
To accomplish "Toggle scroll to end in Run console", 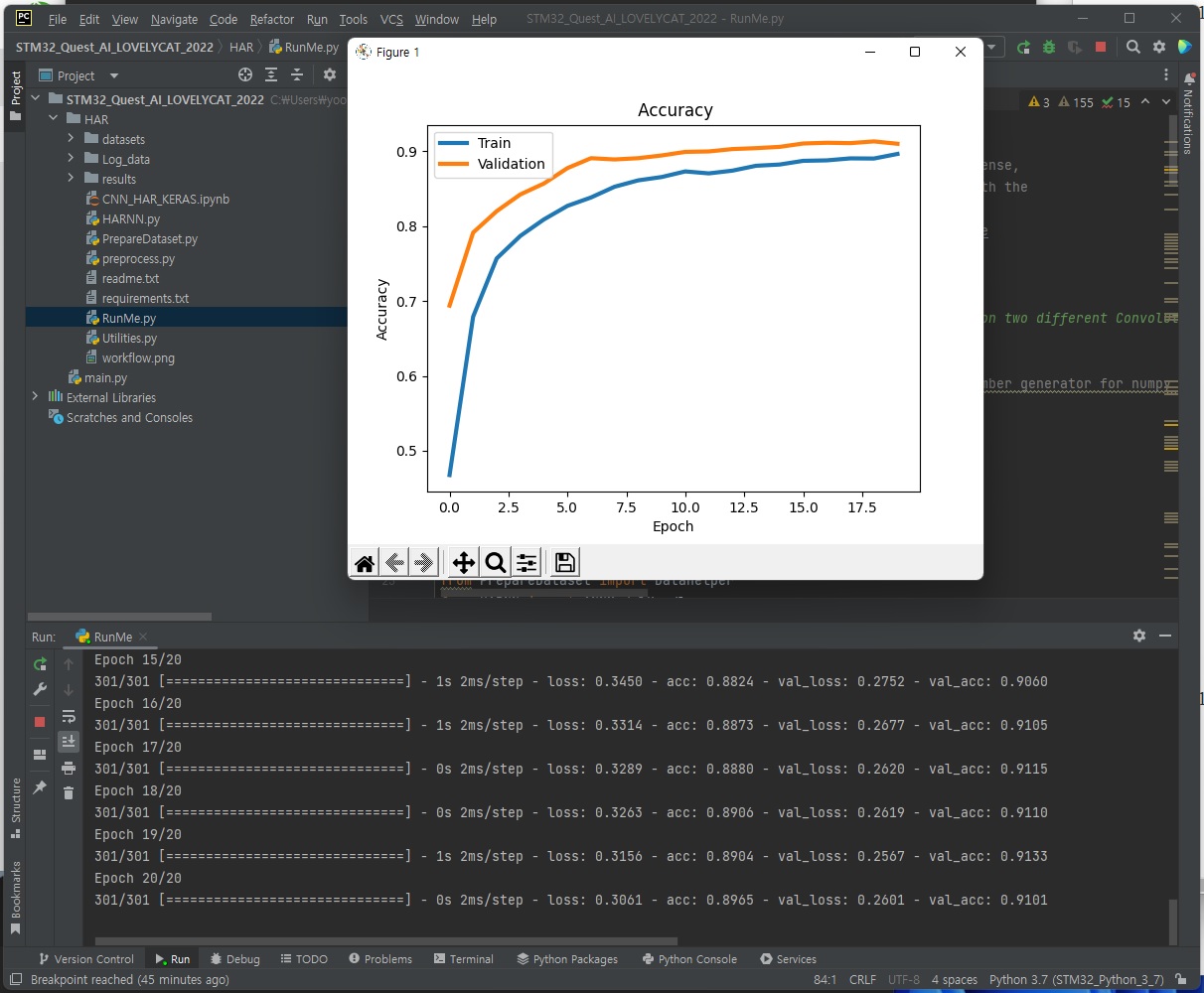I will click(x=69, y=741).
